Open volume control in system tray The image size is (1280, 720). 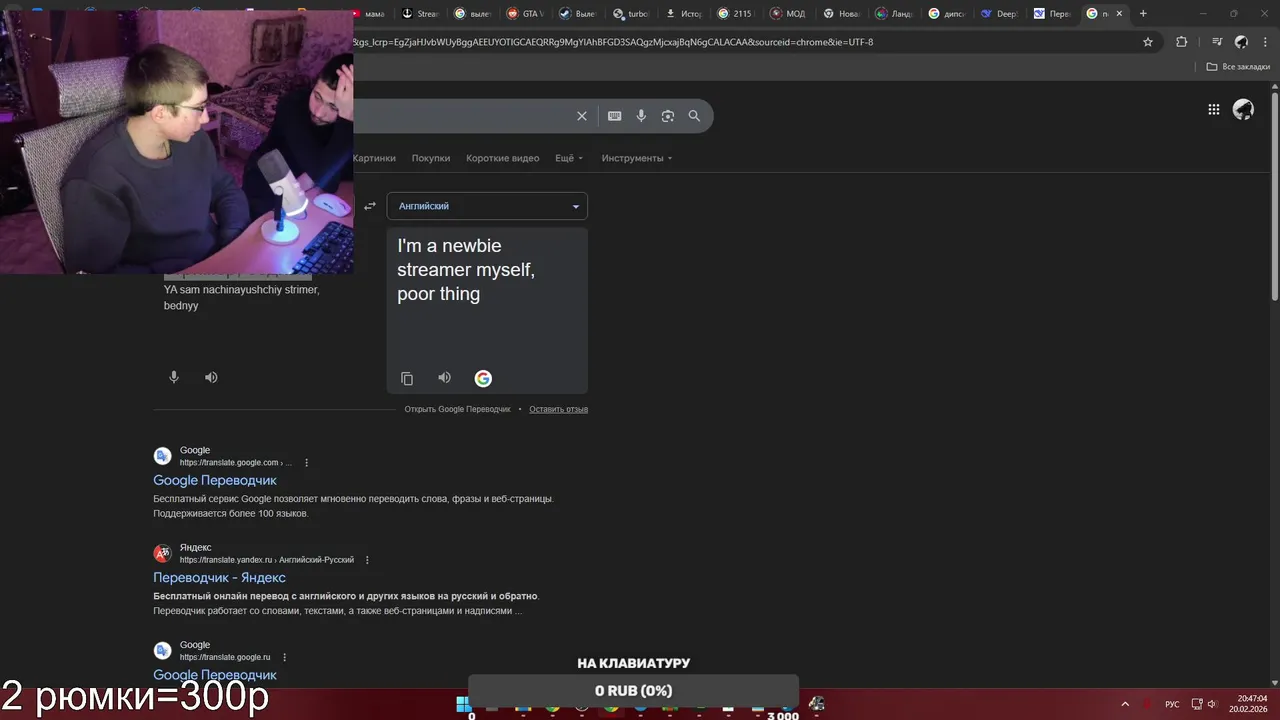click(1212, 704)
